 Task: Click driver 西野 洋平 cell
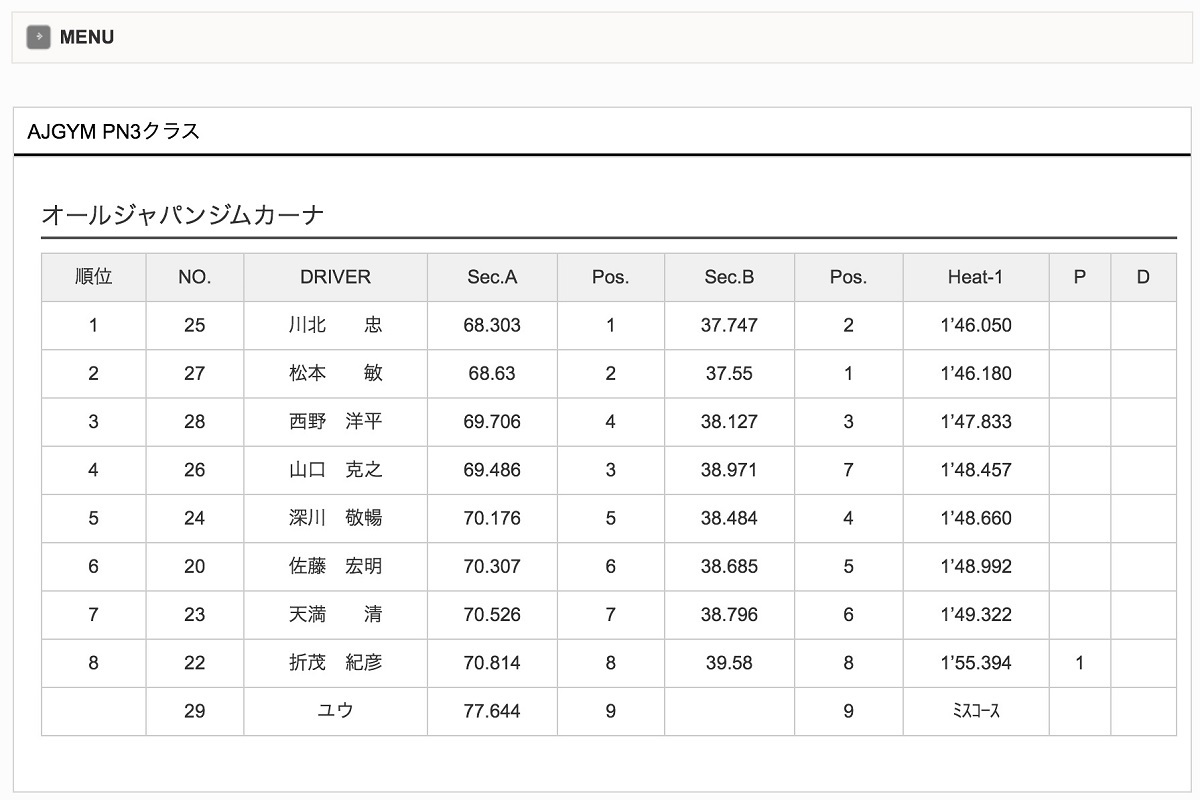pyautogui.click(x=335, y=421)
